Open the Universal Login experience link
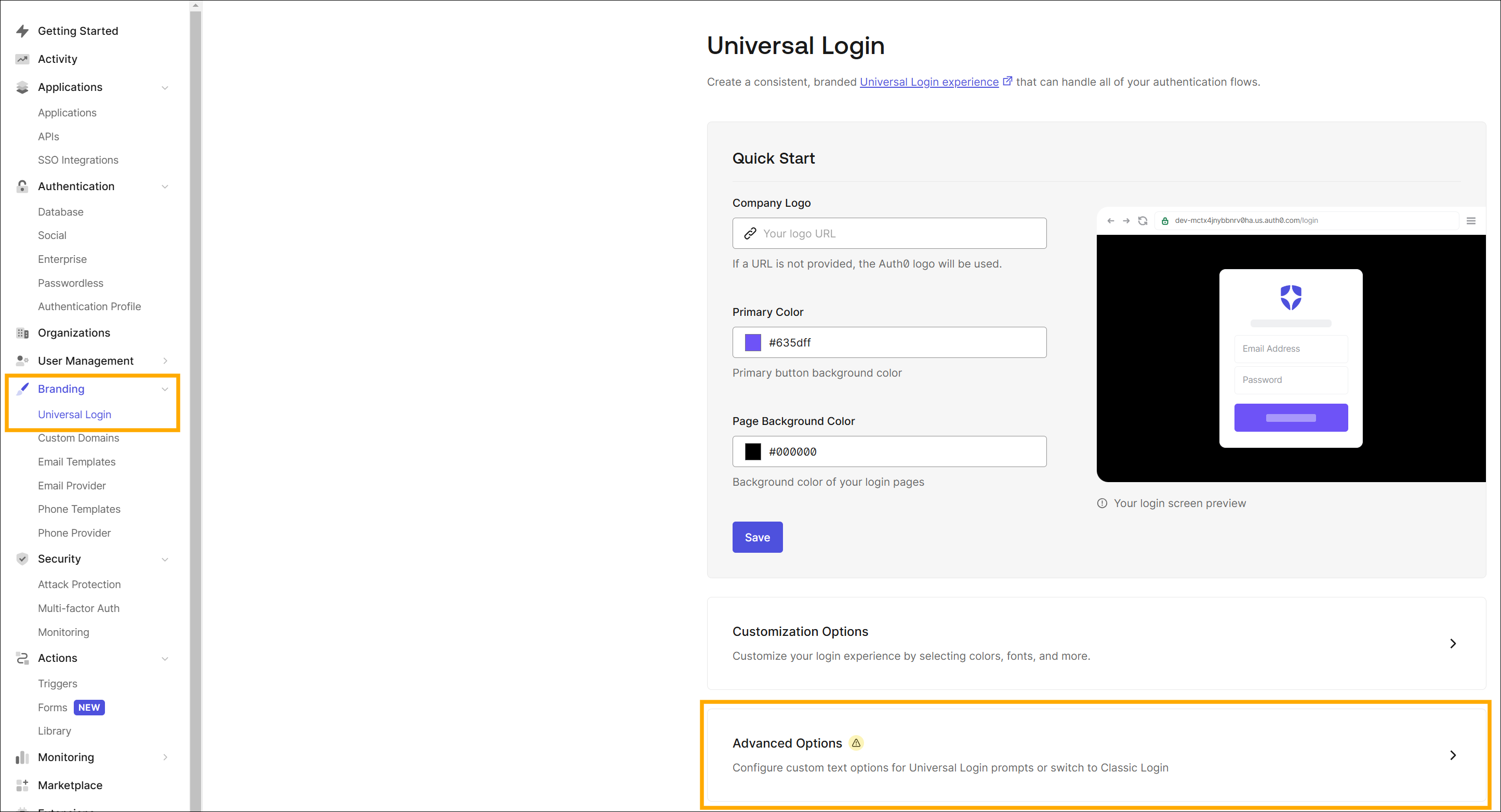This screenshot has height=812, width=1501. click(x=929, y=82)
